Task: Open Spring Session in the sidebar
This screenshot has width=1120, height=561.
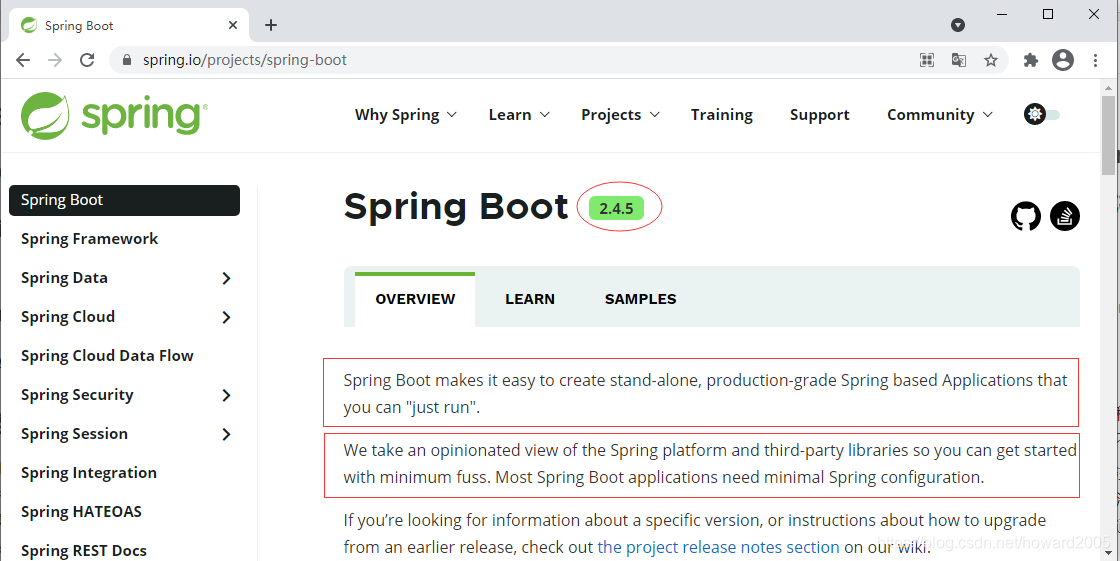Action: (74, 434)
